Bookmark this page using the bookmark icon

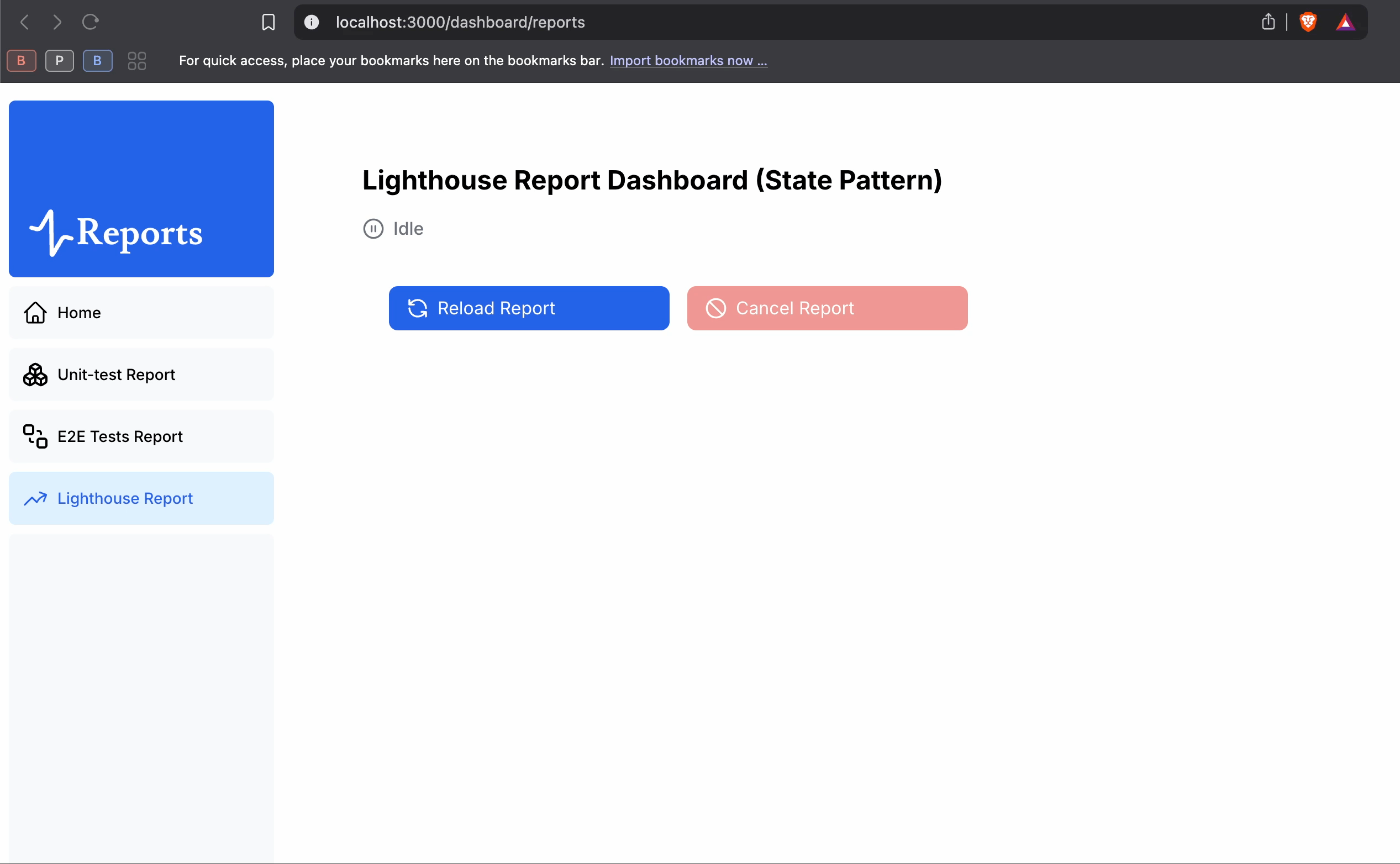click(x=268, y=22)
